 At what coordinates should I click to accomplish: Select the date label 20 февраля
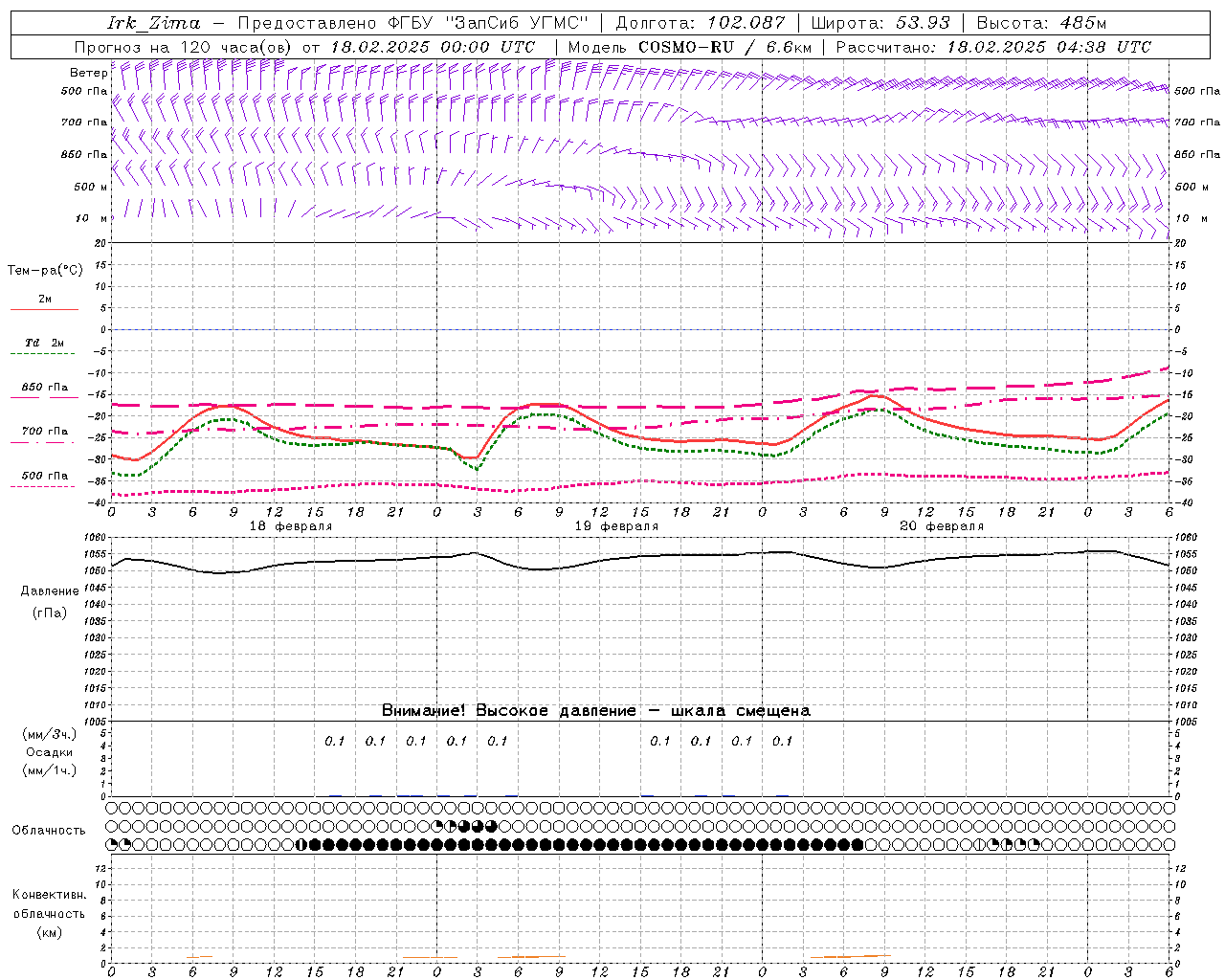pyautogui.click(x=942, y=526)
